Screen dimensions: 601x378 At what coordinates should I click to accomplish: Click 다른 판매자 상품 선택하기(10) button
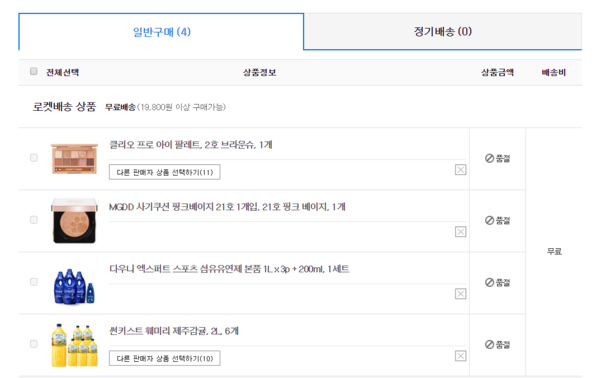[164, 358]
